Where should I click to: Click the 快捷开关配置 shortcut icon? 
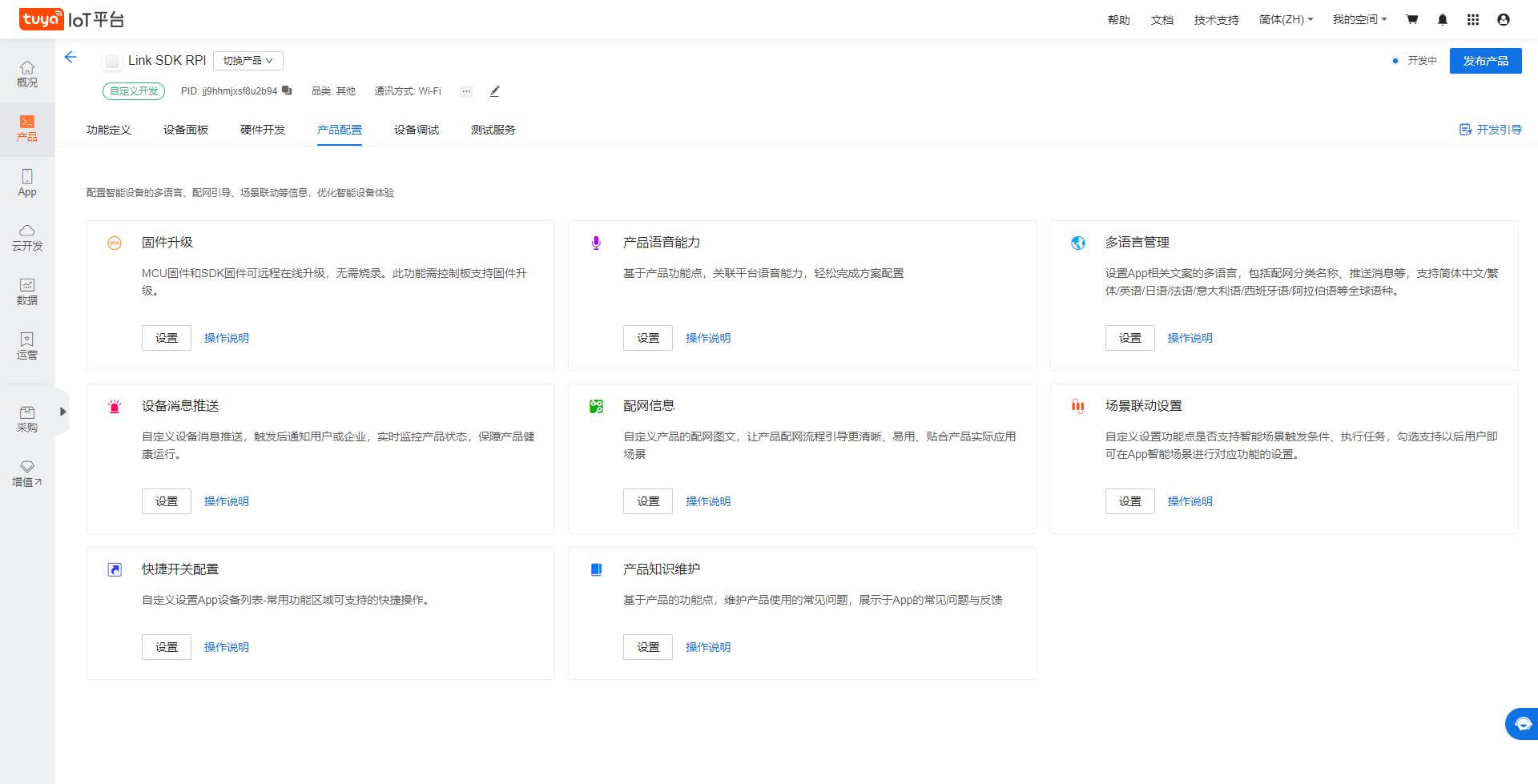coord(115,569)
